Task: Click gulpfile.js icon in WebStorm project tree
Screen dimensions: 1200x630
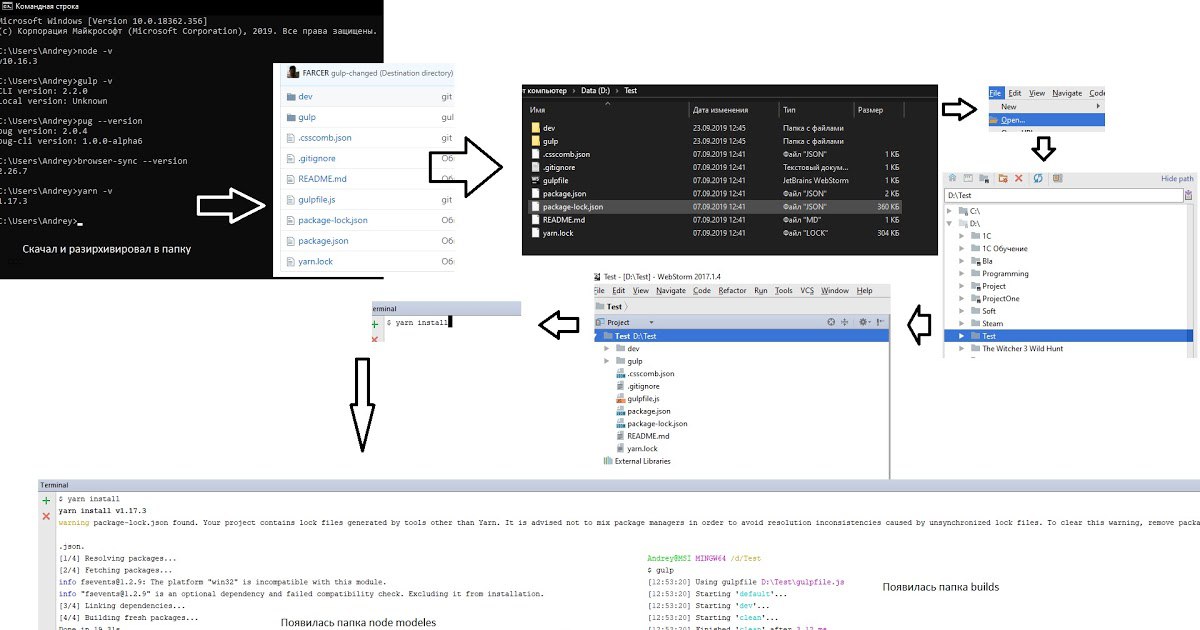Action: (x=621, y=398)
